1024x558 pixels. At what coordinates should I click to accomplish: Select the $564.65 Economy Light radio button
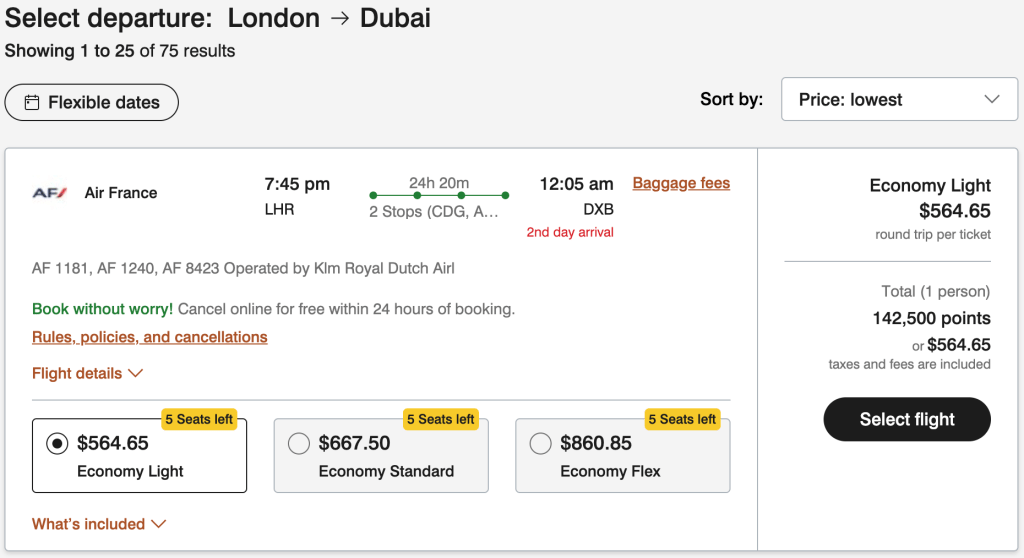[x=58, y=443]
